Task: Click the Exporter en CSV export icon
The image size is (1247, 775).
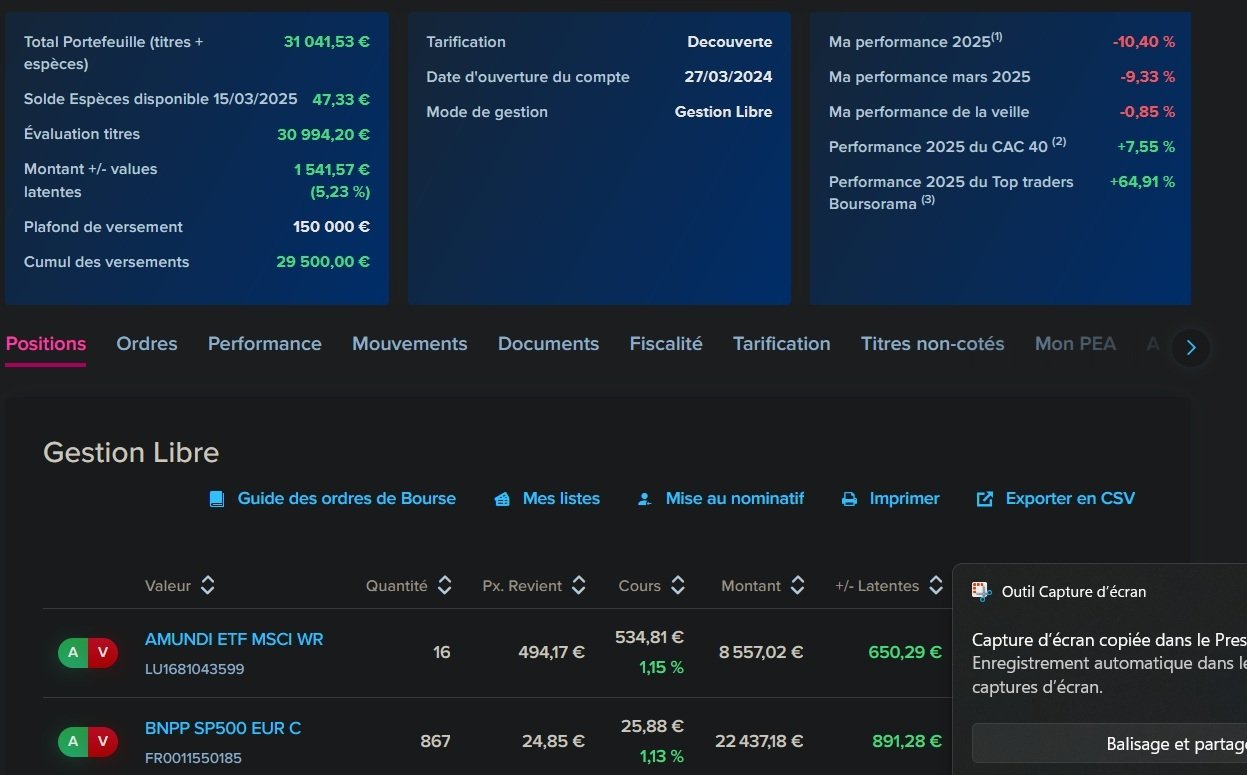Action: tap(985, 499)
